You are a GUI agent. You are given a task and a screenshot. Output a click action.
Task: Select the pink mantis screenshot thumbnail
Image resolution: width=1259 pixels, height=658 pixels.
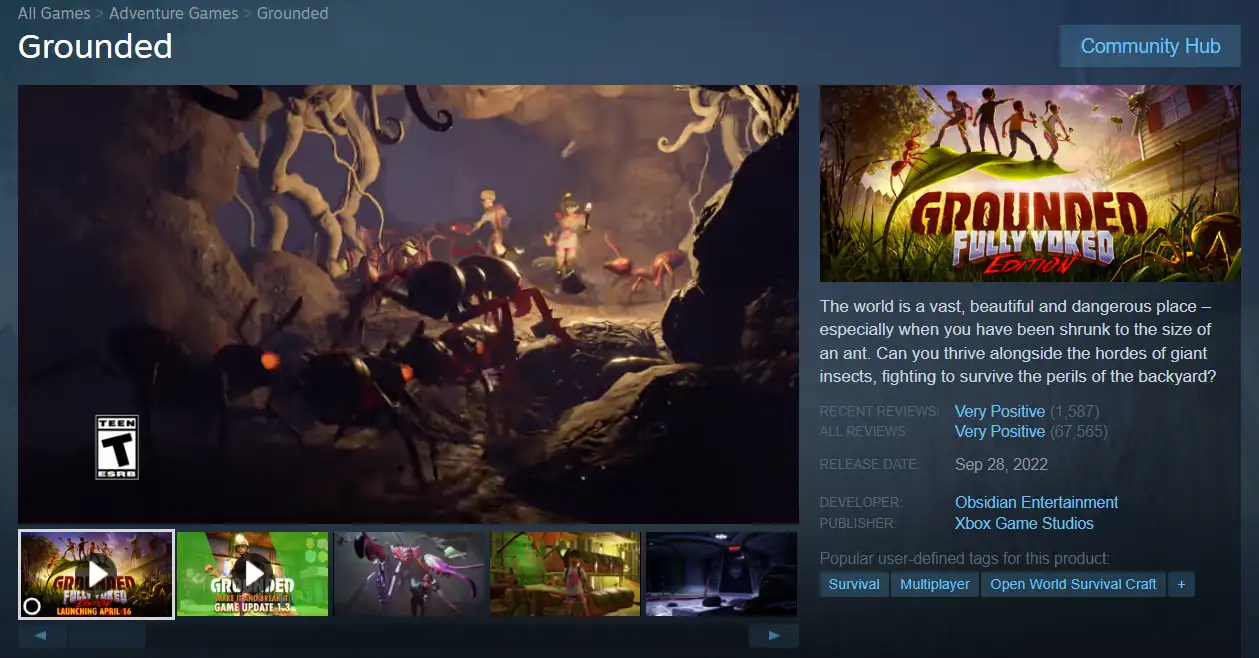[410, 574]
